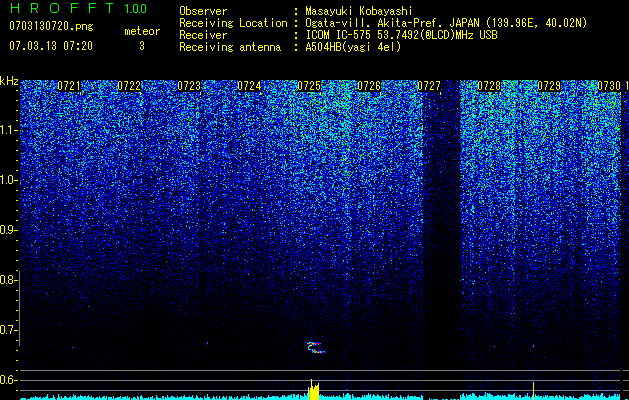The height and width of the screenshot is (400, 629).
Task: Click the 0729 time marker
Action: pos(549,86)
